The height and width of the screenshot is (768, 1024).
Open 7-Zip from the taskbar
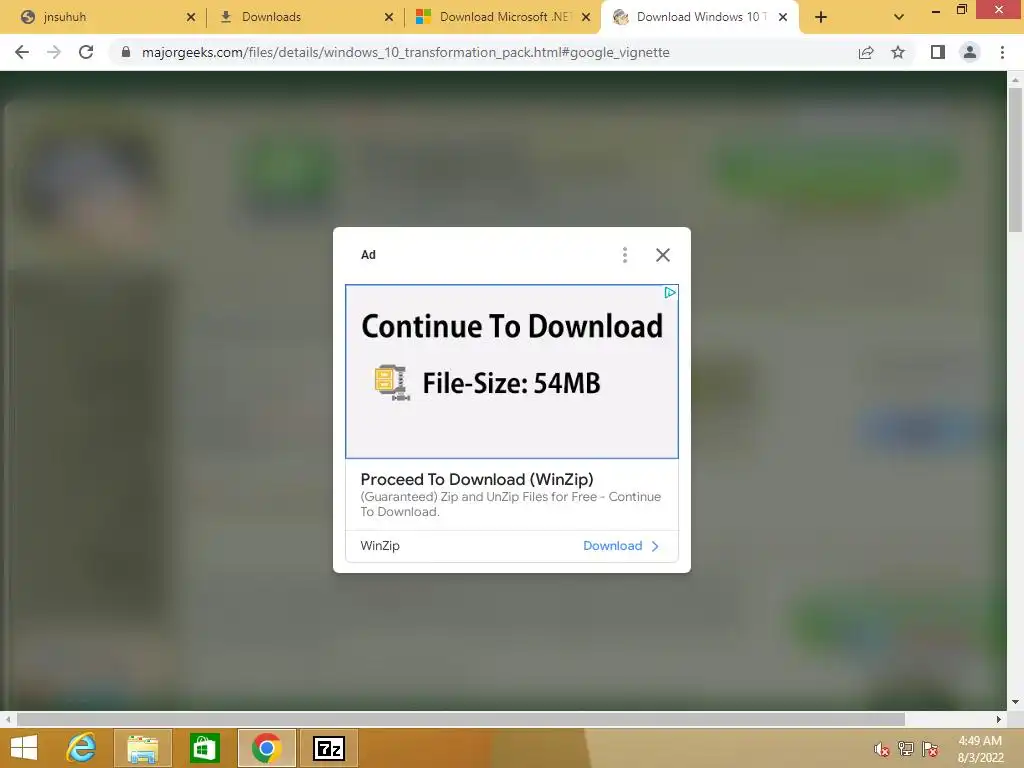pyautogui.click(x=328, y=748)
